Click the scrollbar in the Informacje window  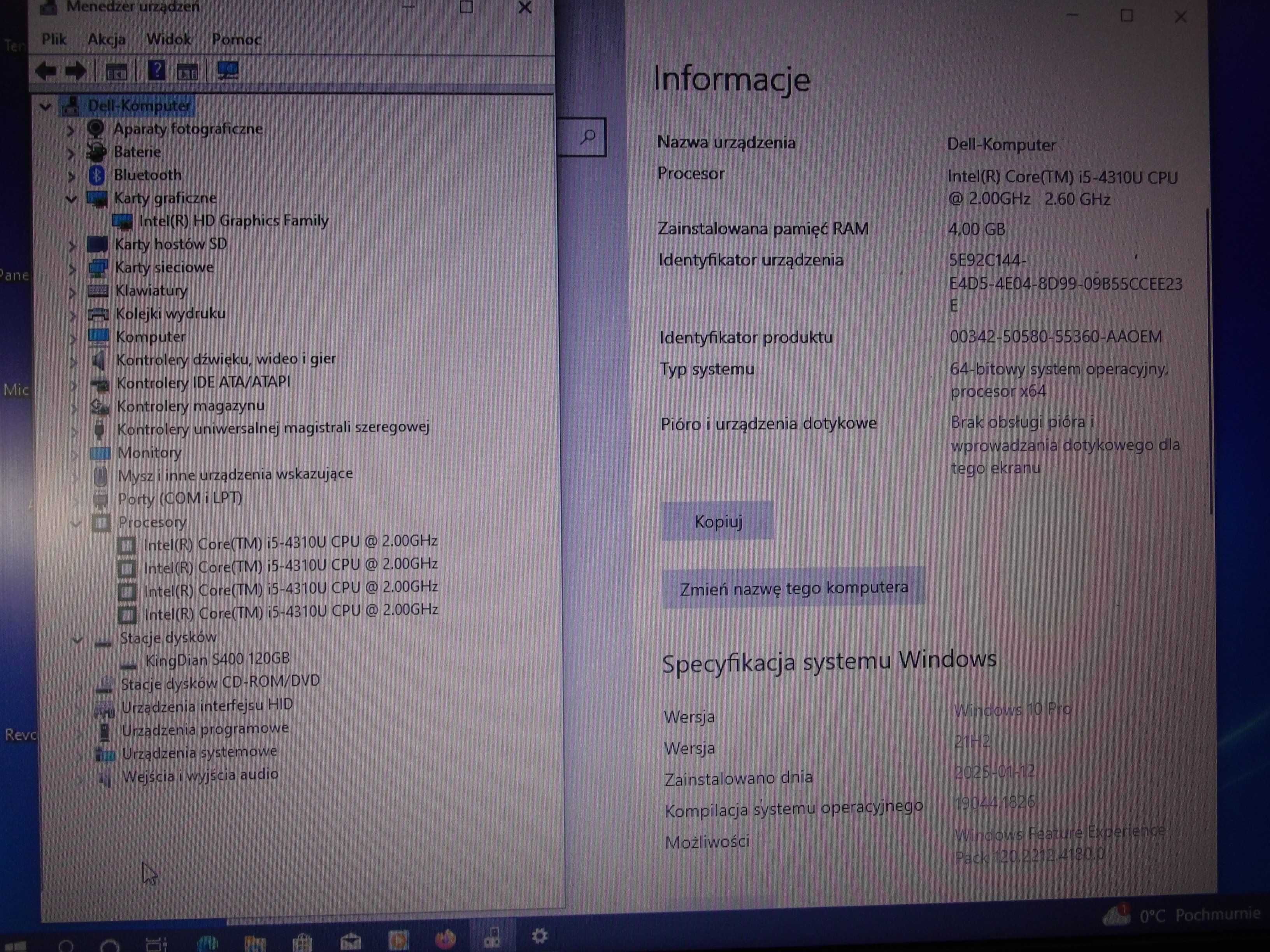pyautogui.click(x=1209, y=362)
